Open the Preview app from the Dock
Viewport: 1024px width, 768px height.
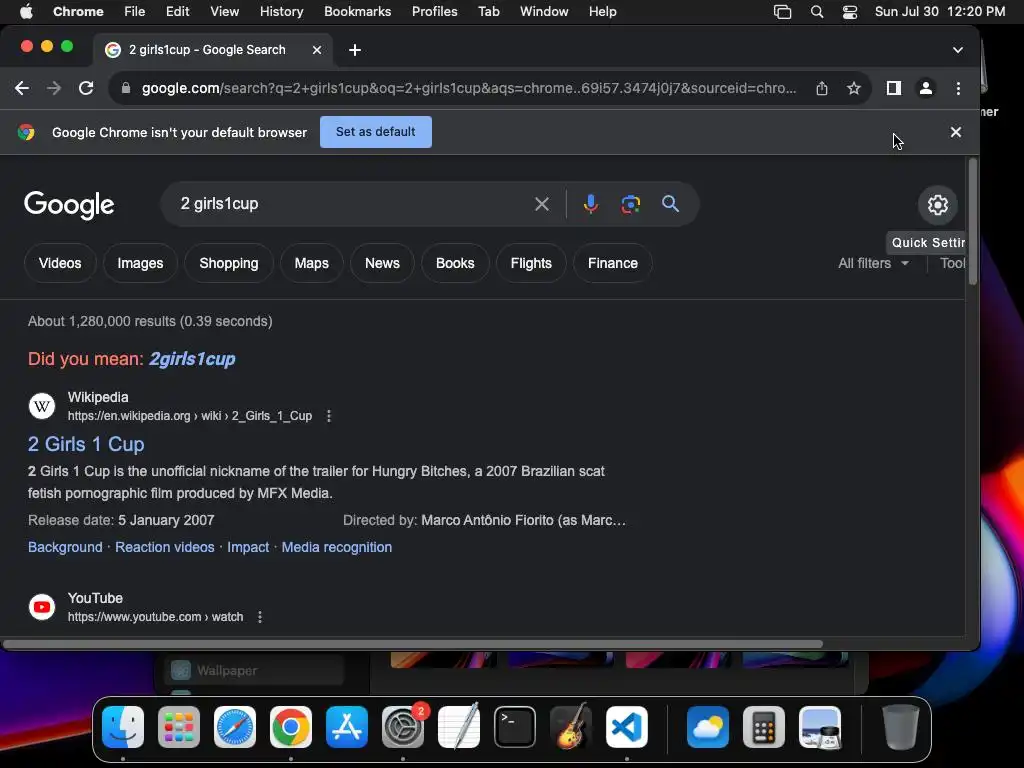click(820, 727)
